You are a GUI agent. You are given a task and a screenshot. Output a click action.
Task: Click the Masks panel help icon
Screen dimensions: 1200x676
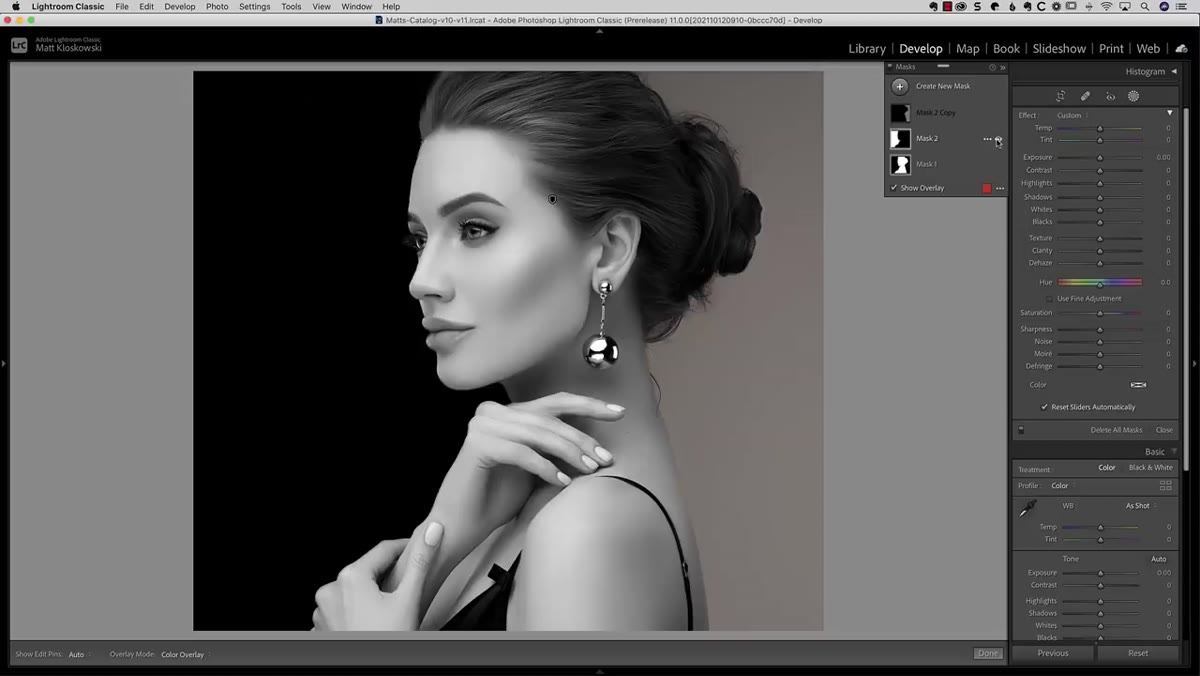[992, 67]
